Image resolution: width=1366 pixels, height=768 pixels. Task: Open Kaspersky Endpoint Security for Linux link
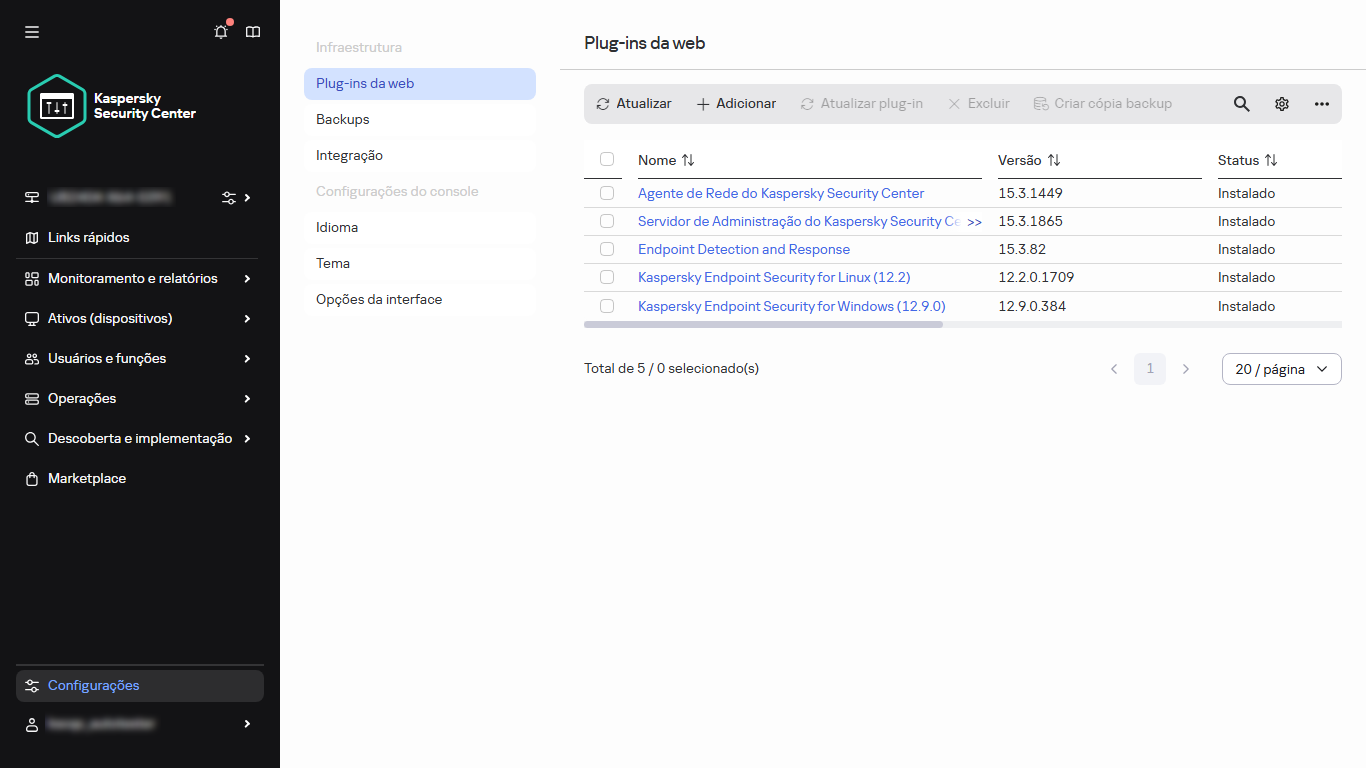774,277
